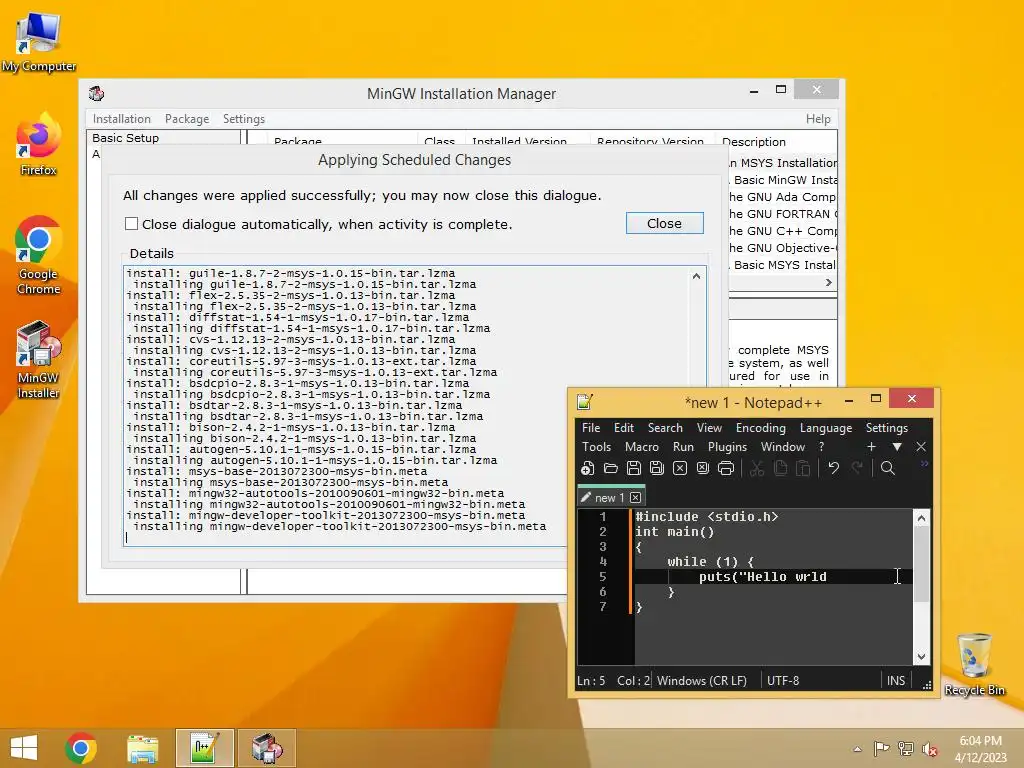This screenshot has width=1024, height=768.
Task: Open MinGW Installation Manager Settings menu
Action: (244, 119)
